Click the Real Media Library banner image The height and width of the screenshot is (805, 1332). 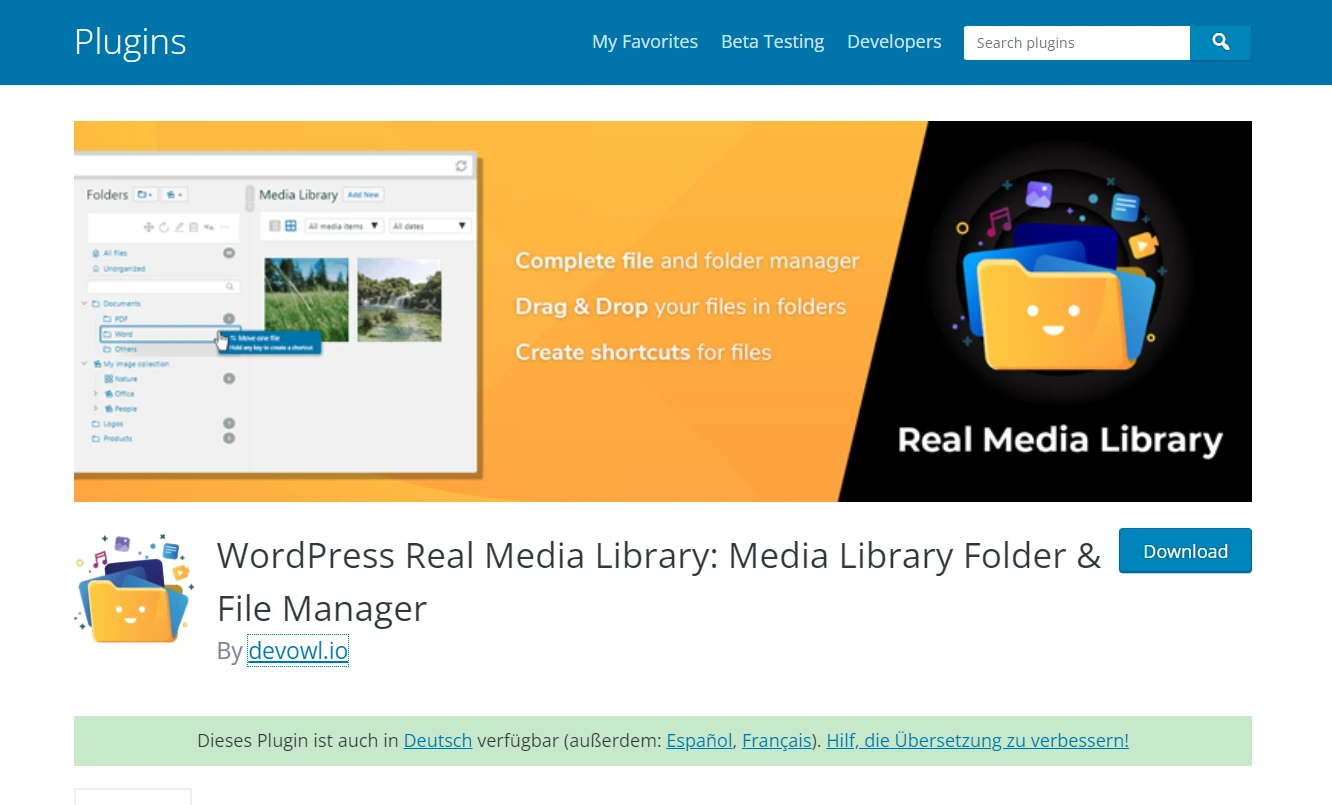663,311
